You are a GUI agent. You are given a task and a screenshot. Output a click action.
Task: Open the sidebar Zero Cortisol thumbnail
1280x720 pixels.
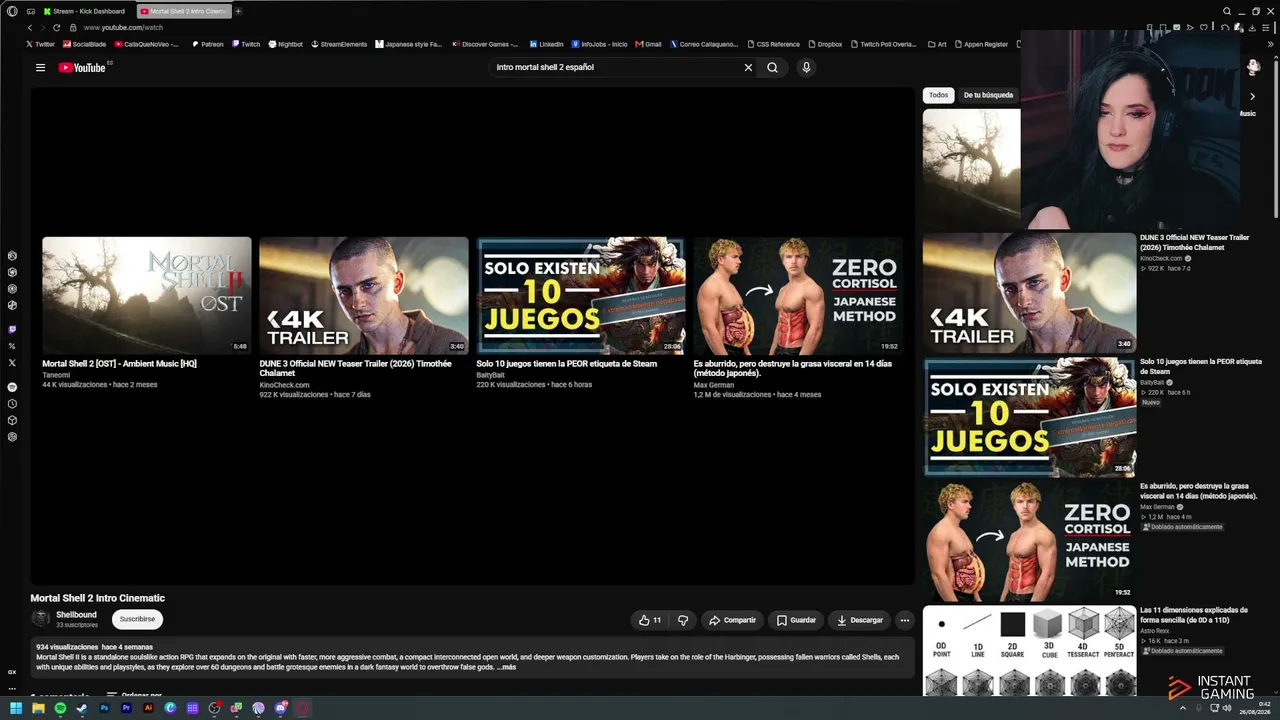coord(1029,541)
